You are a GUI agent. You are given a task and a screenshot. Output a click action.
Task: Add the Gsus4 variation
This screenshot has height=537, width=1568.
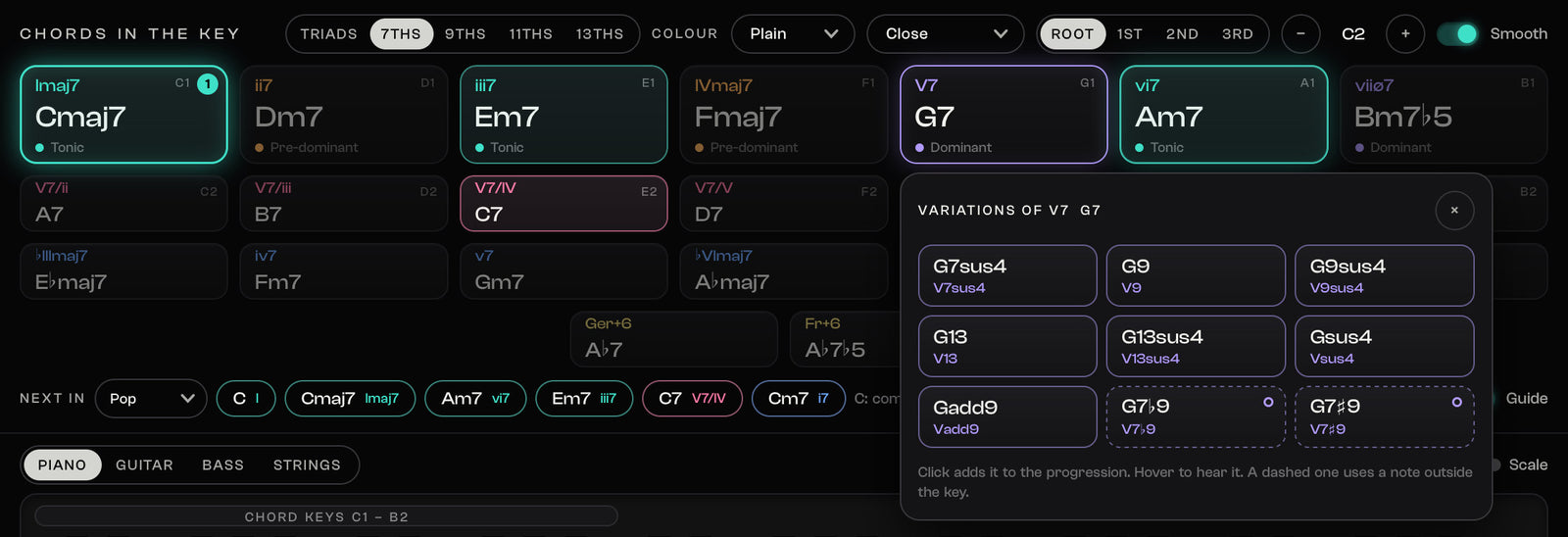click(x=1385, y=346)
